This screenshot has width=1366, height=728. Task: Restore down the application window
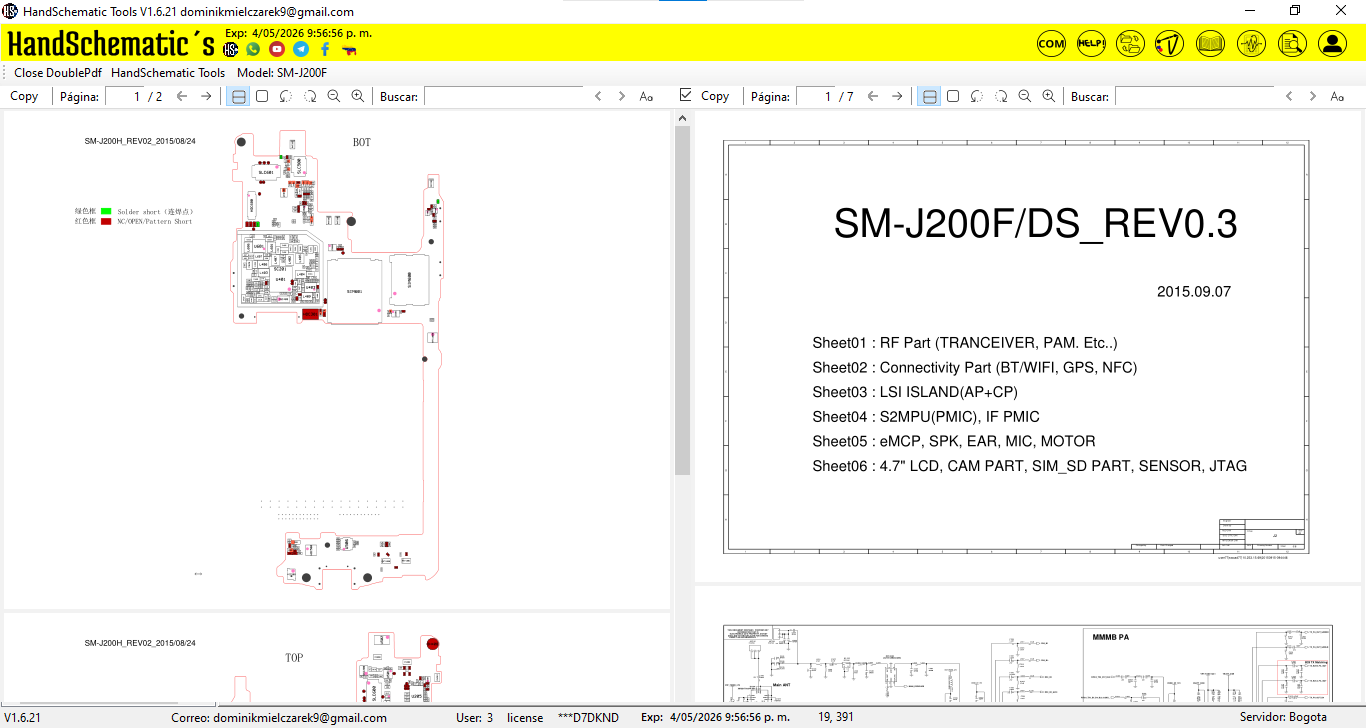point(1295,11)
